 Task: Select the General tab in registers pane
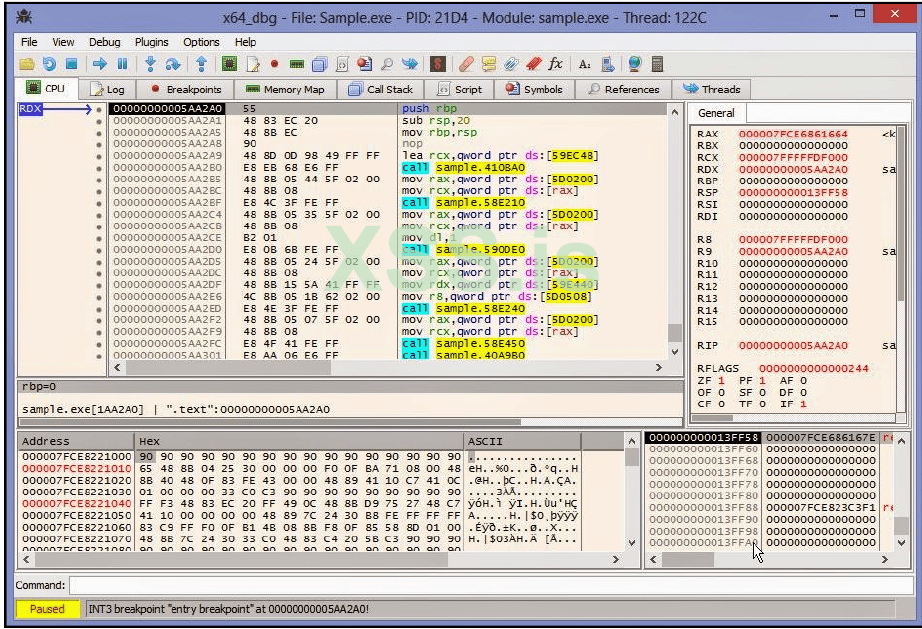point(716,113)
